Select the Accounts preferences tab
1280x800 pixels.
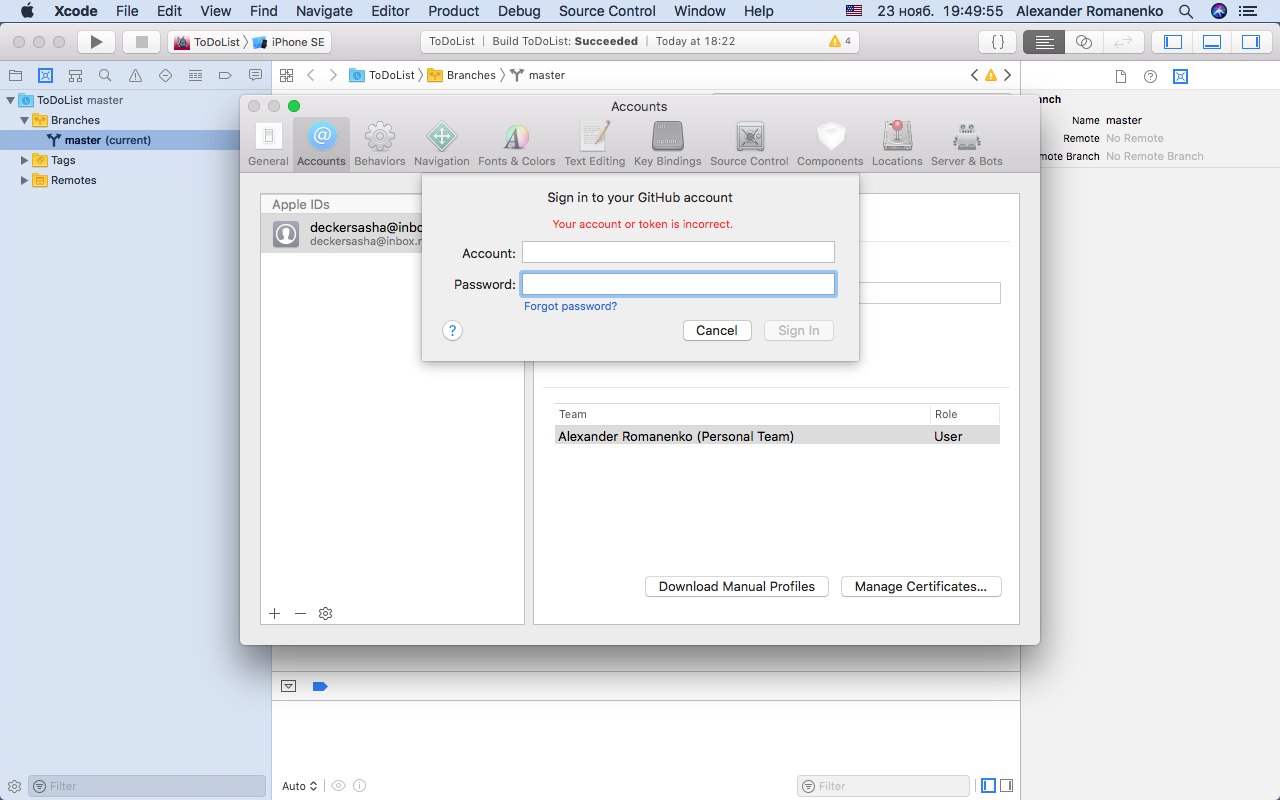click(x=321, y=144)
